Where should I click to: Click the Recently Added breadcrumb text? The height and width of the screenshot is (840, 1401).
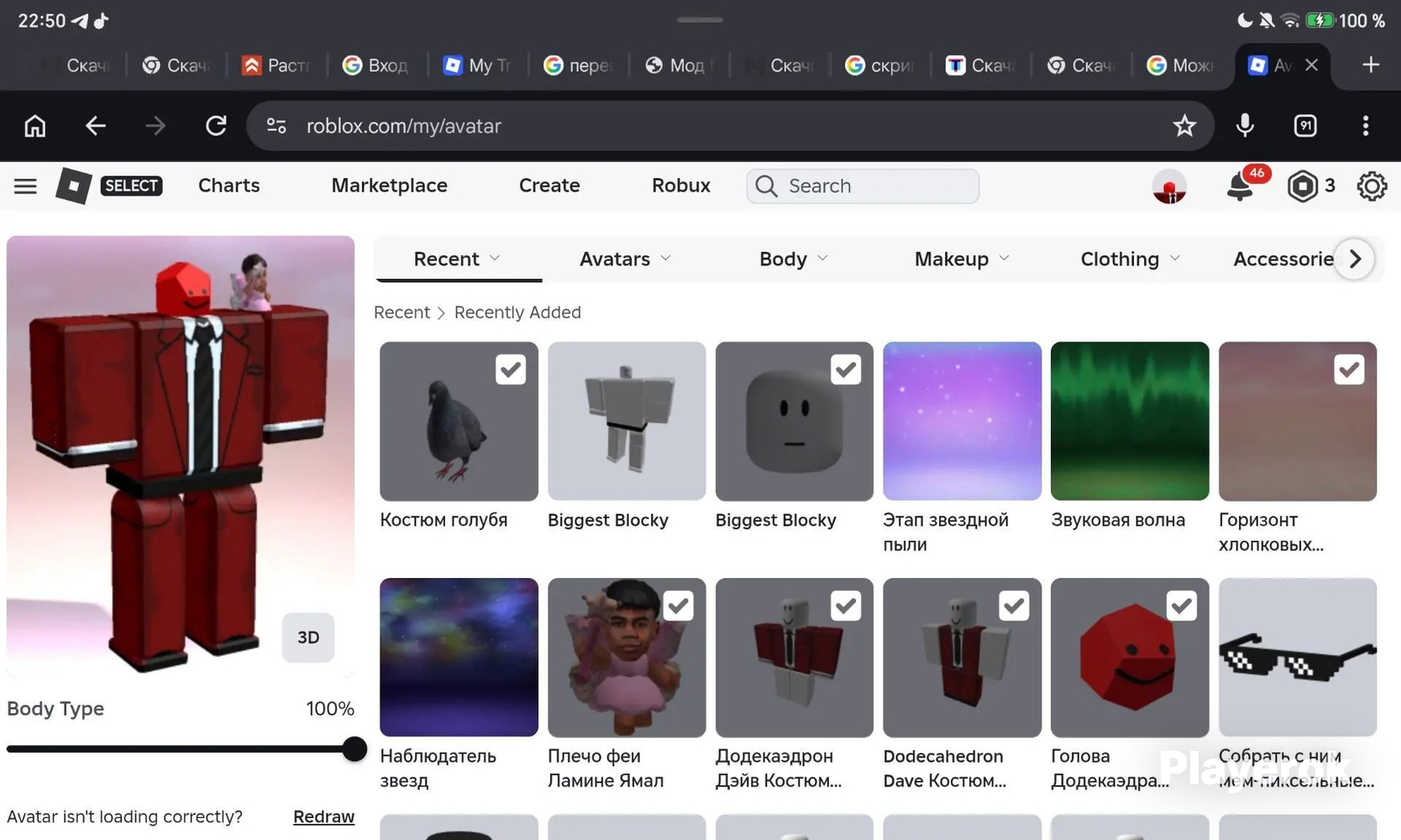click(517, 312)
